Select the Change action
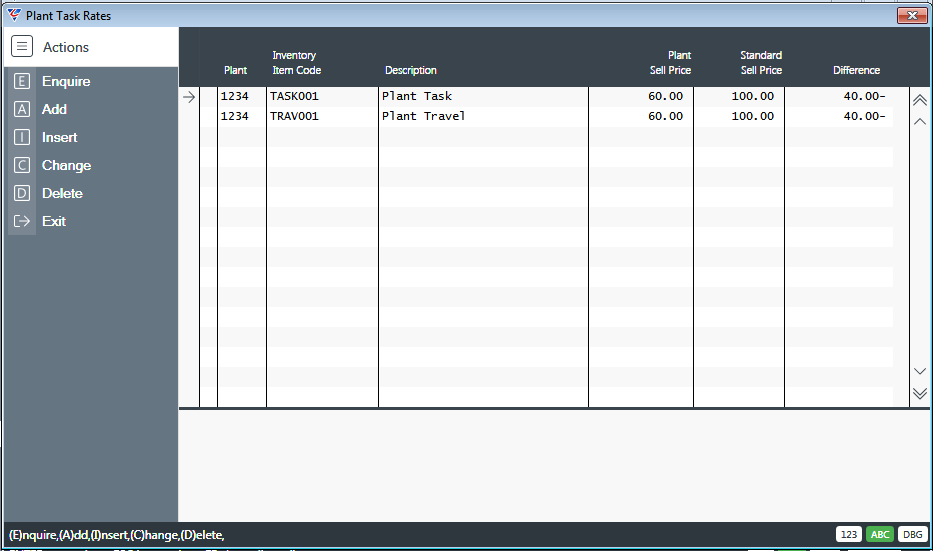935x551 pixels. 66,165
